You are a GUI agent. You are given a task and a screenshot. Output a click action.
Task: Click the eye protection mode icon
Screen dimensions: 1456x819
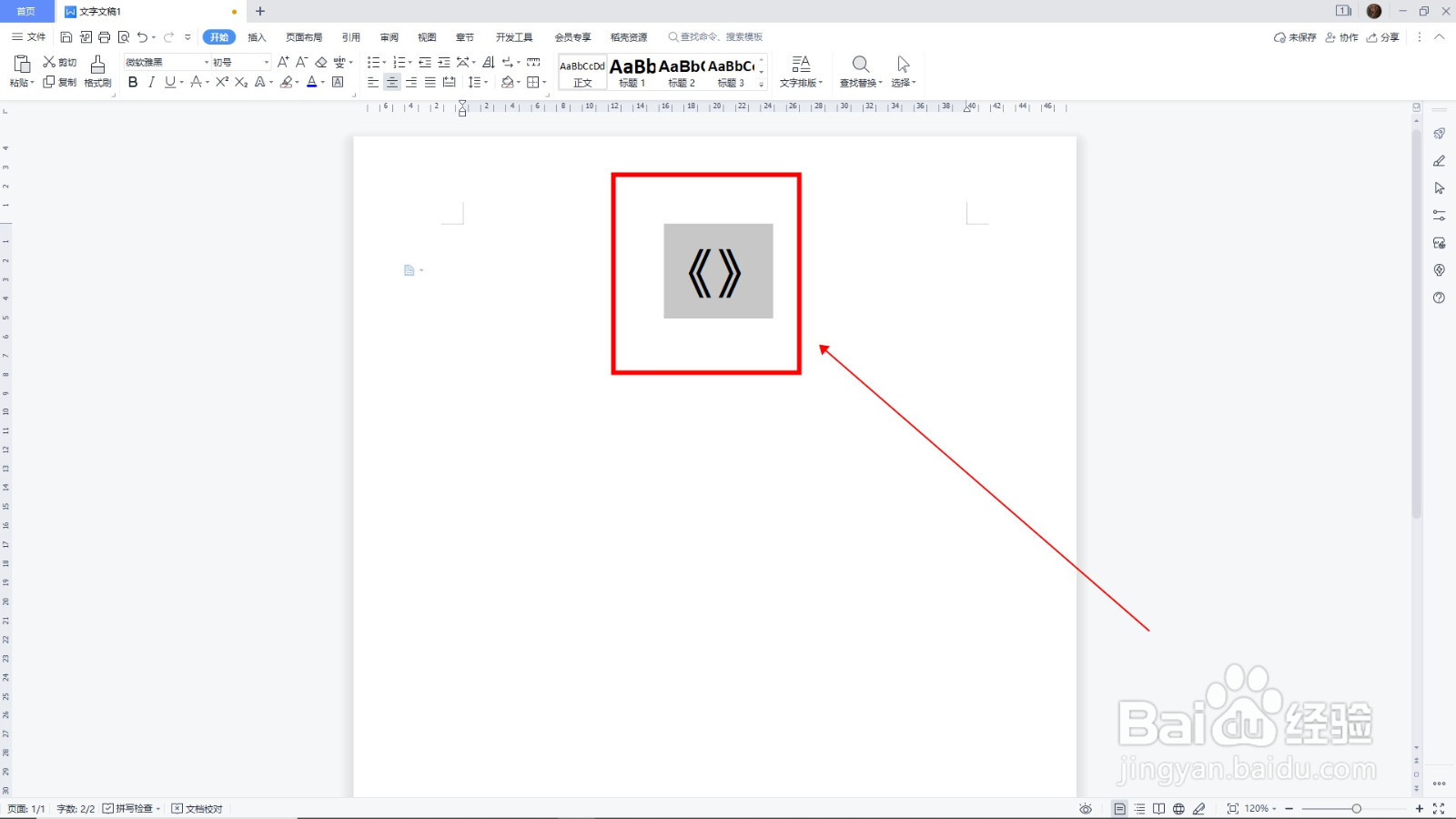click(x=1086, y=808)
